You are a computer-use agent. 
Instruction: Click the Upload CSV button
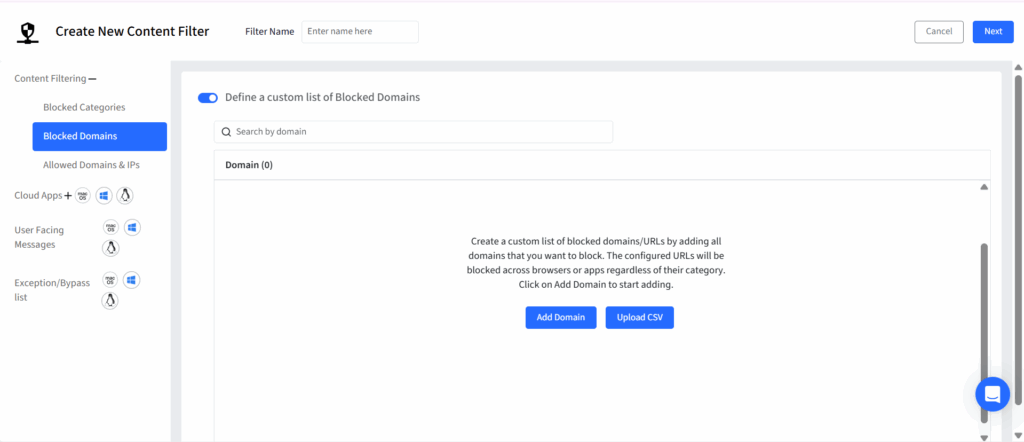coord(639,318)
